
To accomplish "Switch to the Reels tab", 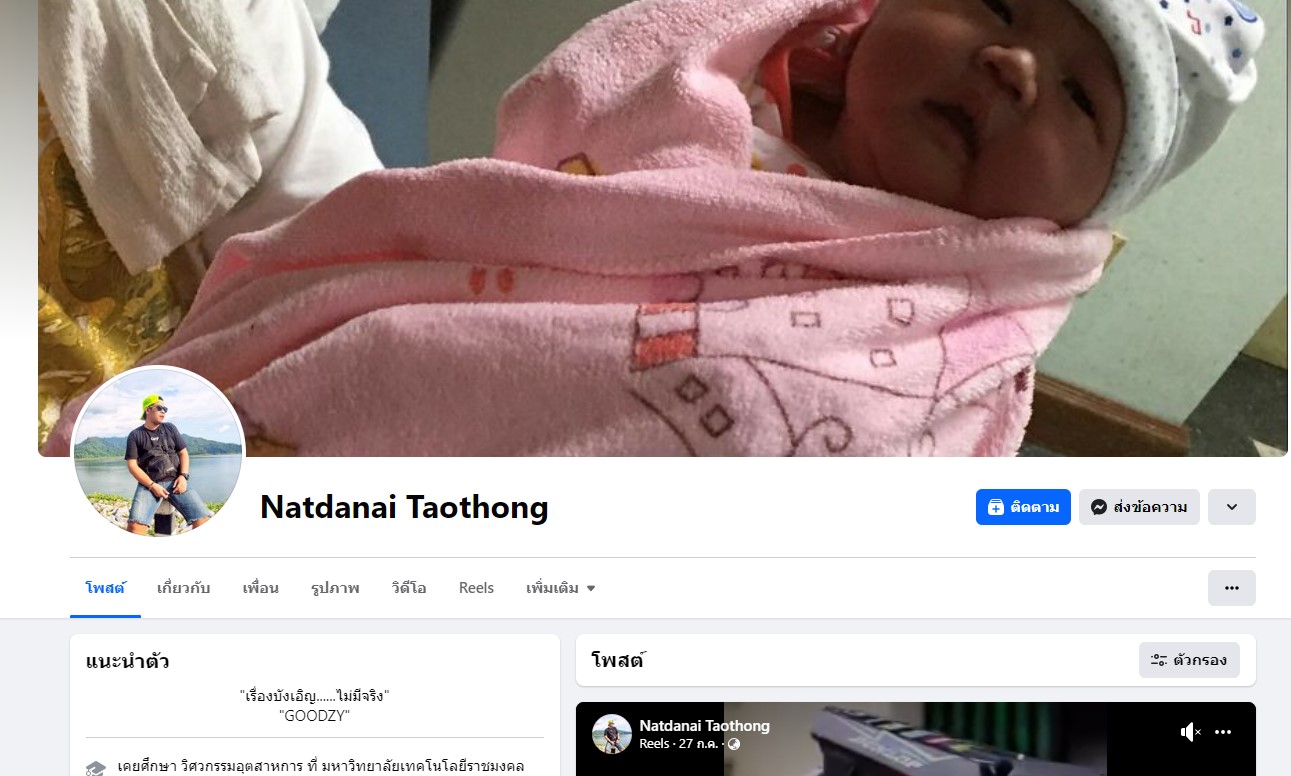I will tap(476, 588).
